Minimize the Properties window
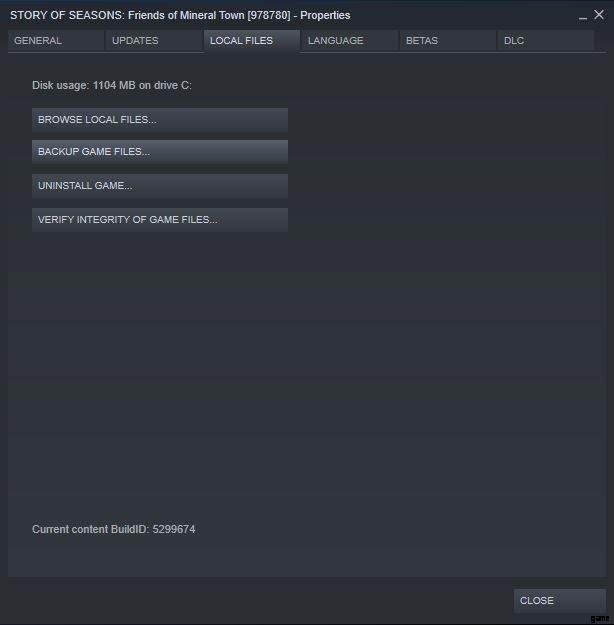 coord(583,16)
